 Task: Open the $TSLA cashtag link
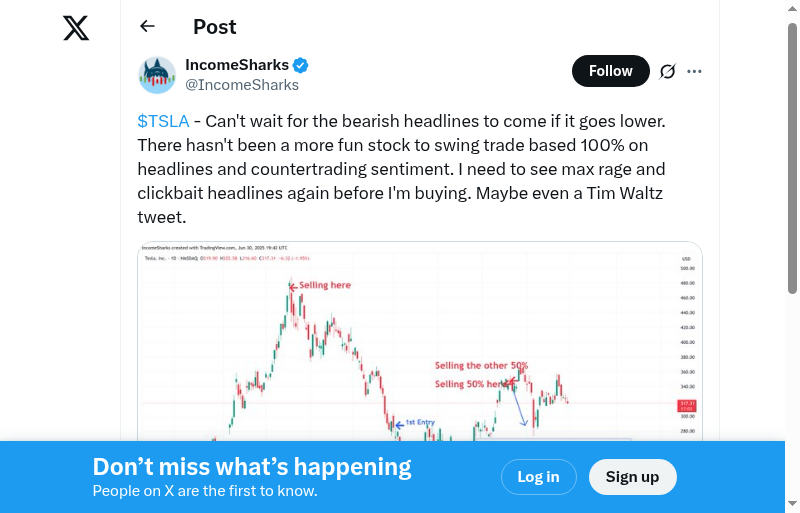pos(163,121)
